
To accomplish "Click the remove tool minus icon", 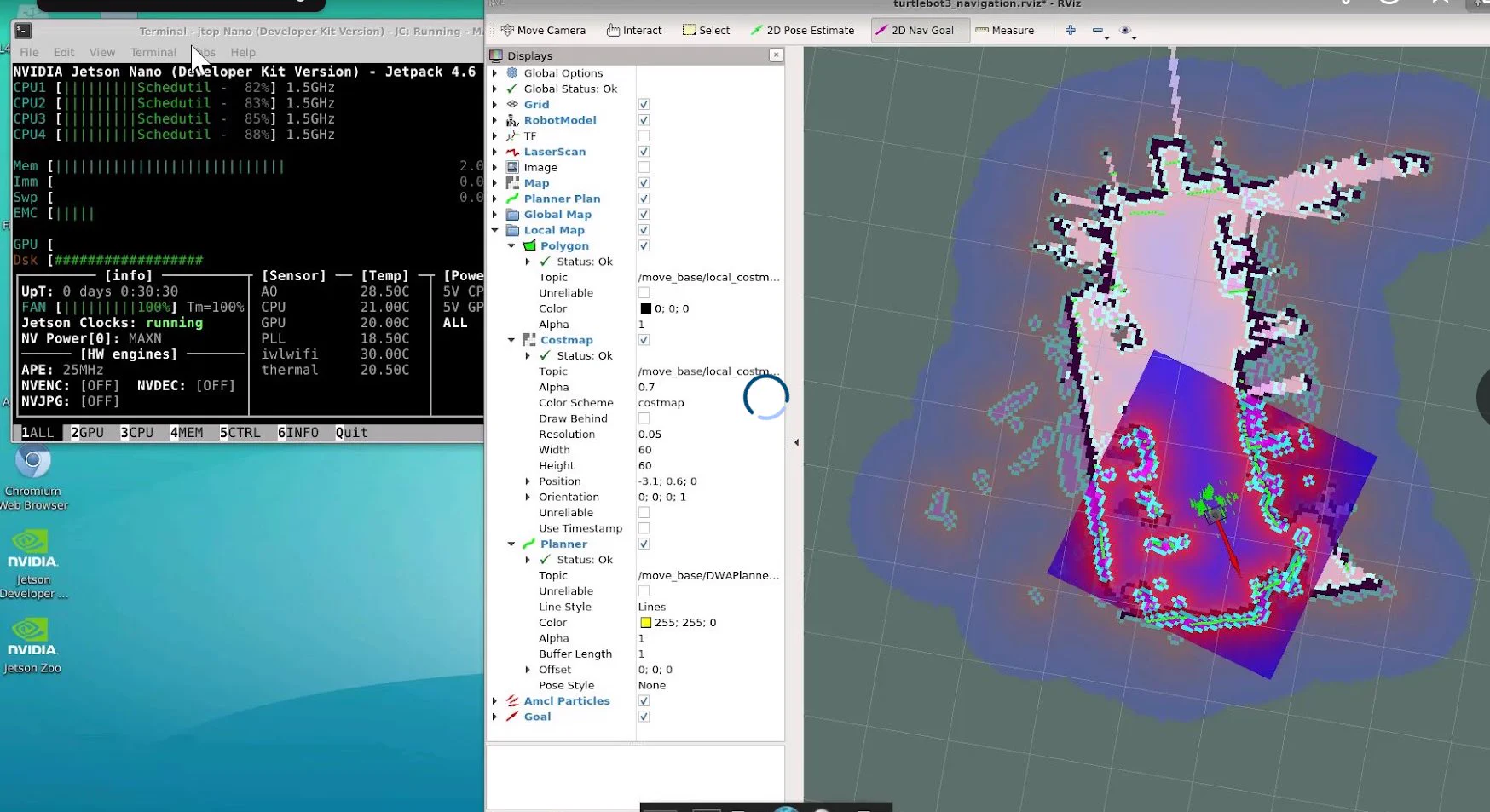I will [x=1098, y=30].
